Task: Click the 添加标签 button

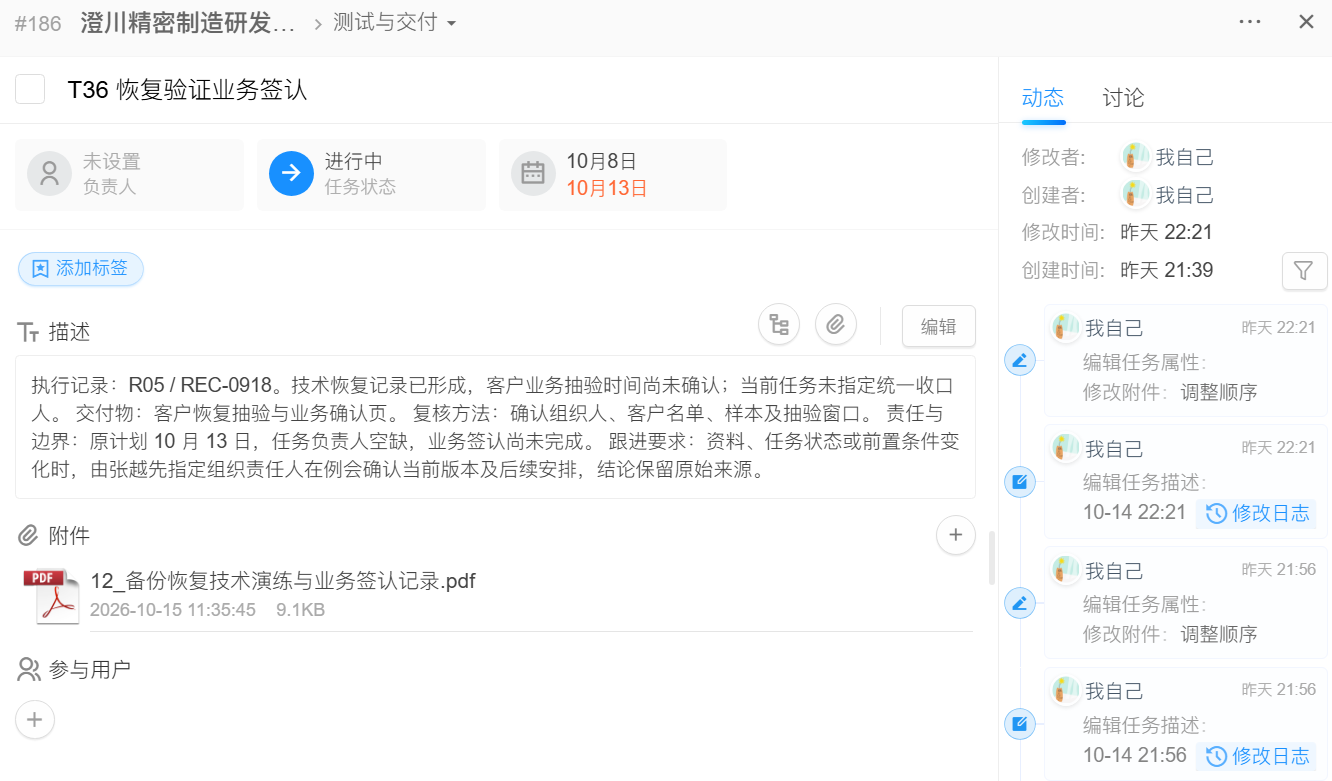Action: click(81, 268)
